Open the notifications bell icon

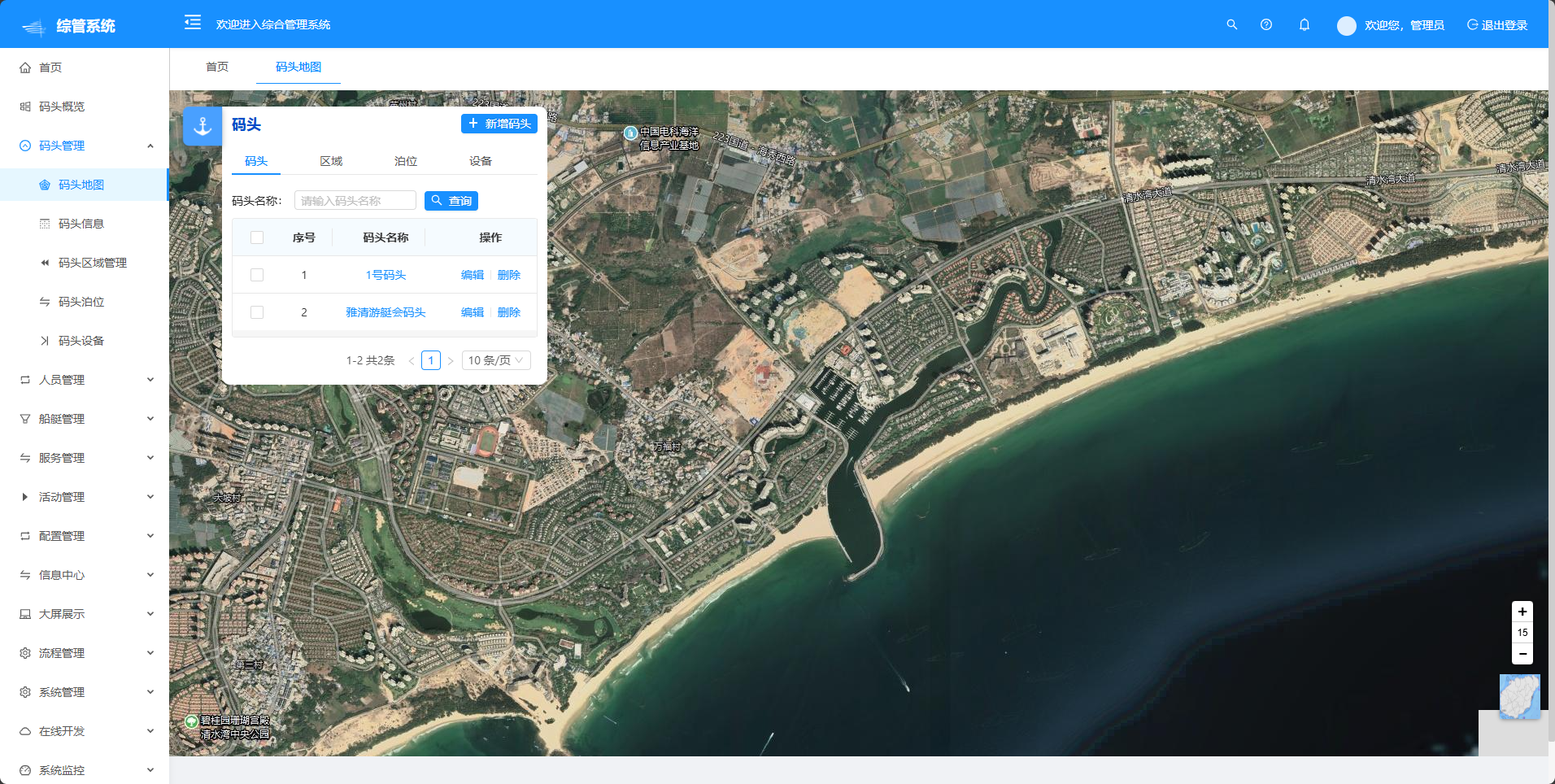tap(1304, 24)
